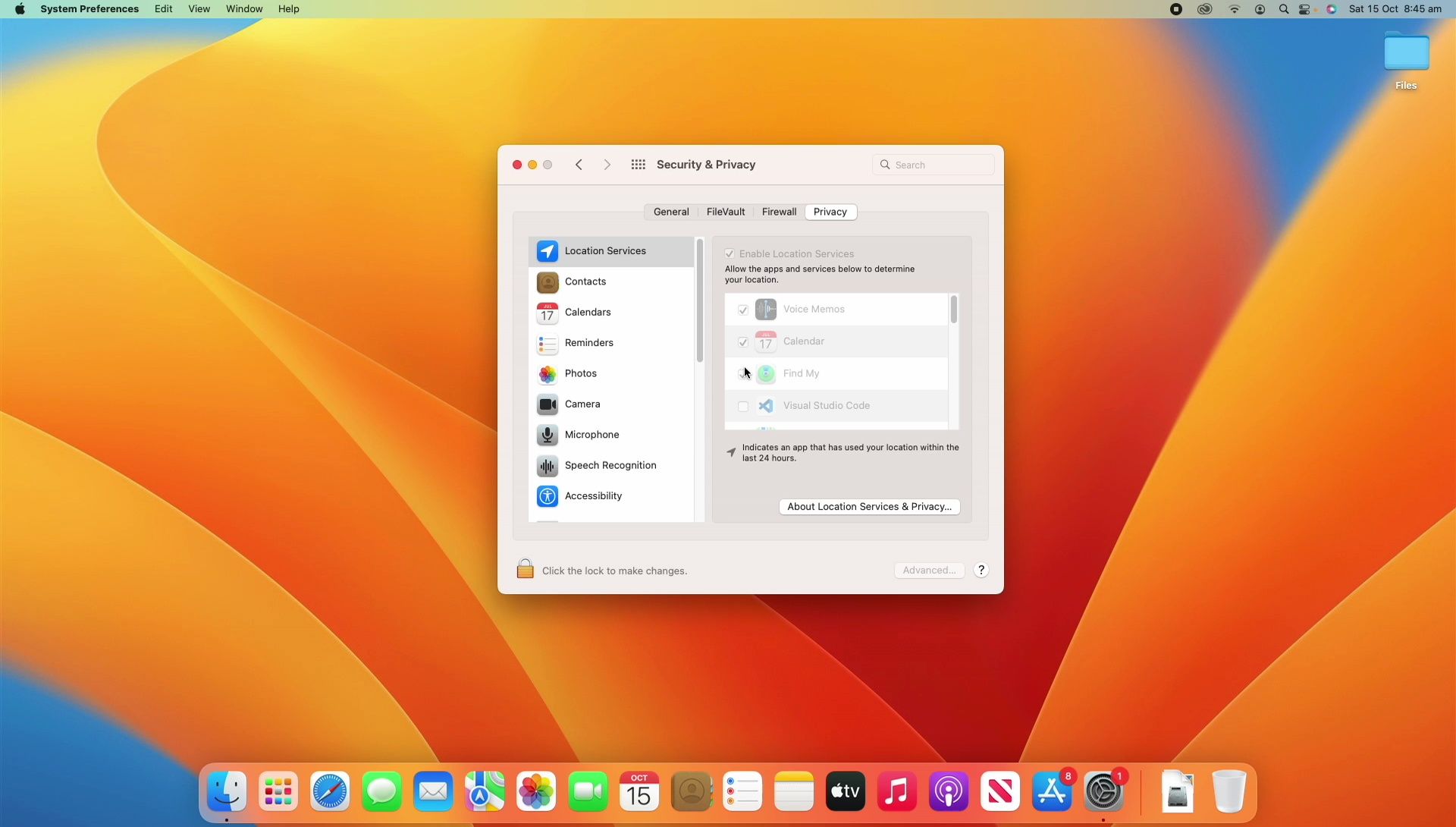Open App Store from the Dock
This screenshot has width=1456, height=827.
(1052, 792)
